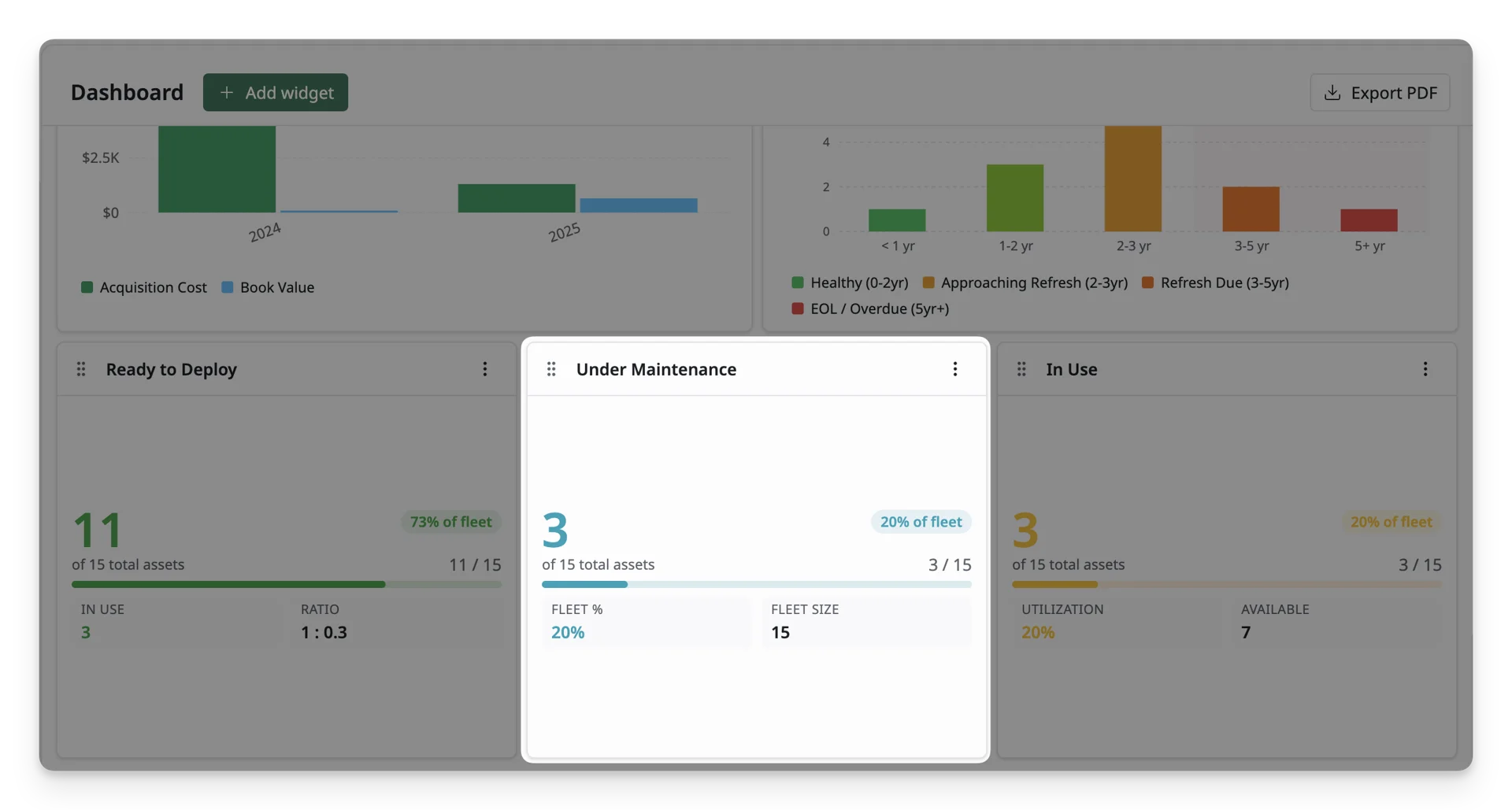Click the 2-3 yr orange bar

[1132, 179]
